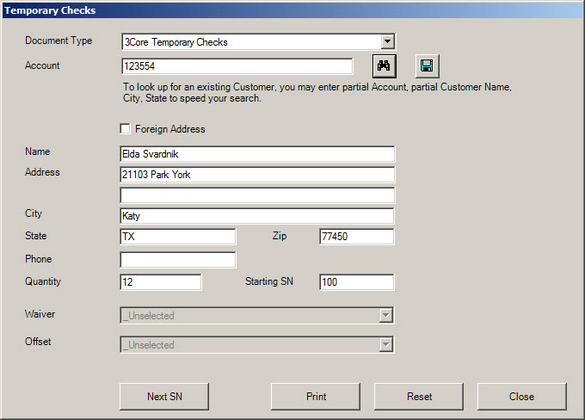Click the Starting SN field showing 100

click(357, 282)
